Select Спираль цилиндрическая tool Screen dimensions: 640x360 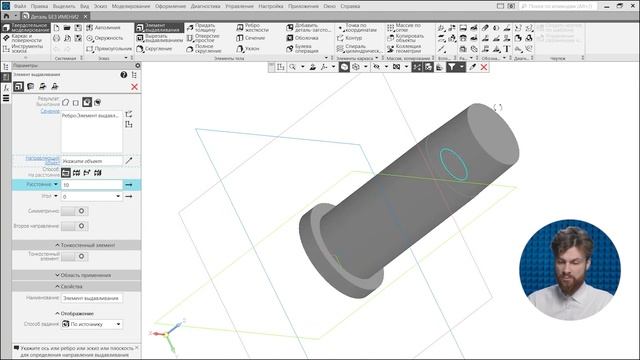(x=359, y=49)
